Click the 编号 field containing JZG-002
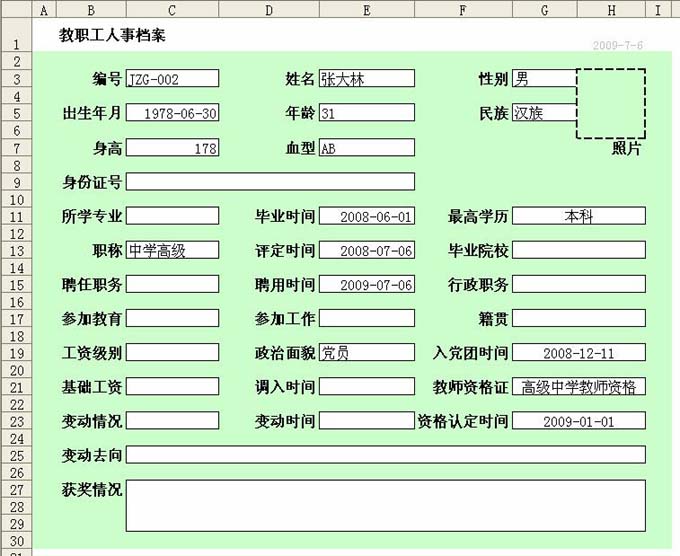The width and height of the screenshot is (680, 556). [172, 79]
